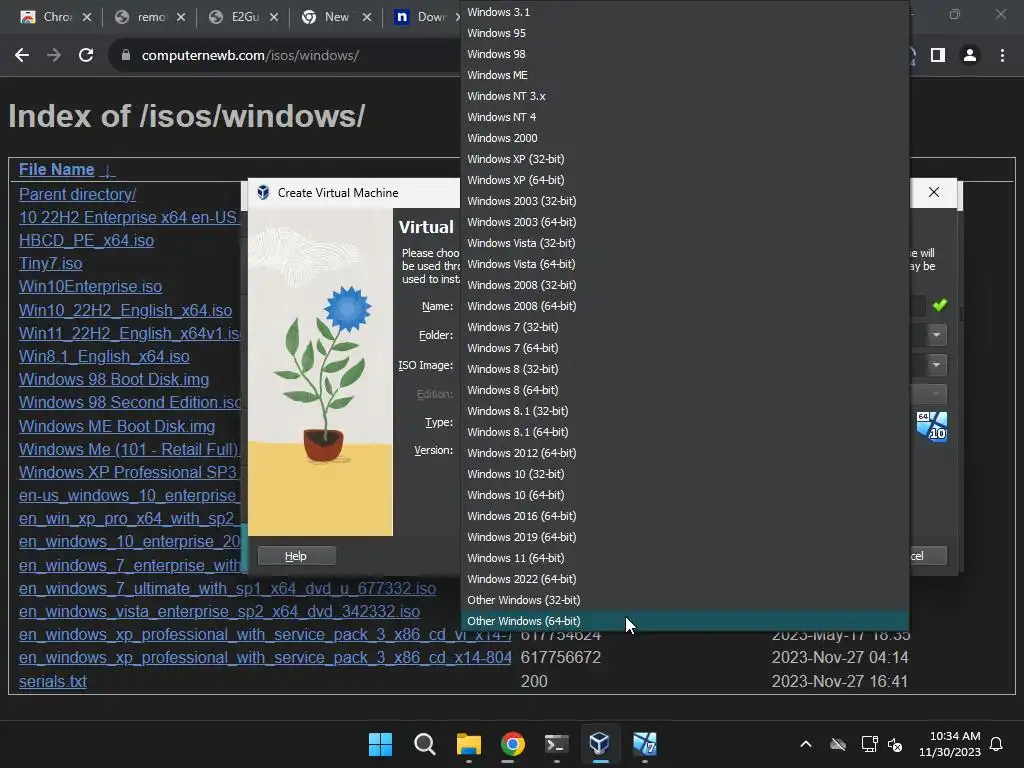Select Windows 2022 (64-bit) entry
The width and height of the screenshot is (1024, 768).
click(684, 579)
